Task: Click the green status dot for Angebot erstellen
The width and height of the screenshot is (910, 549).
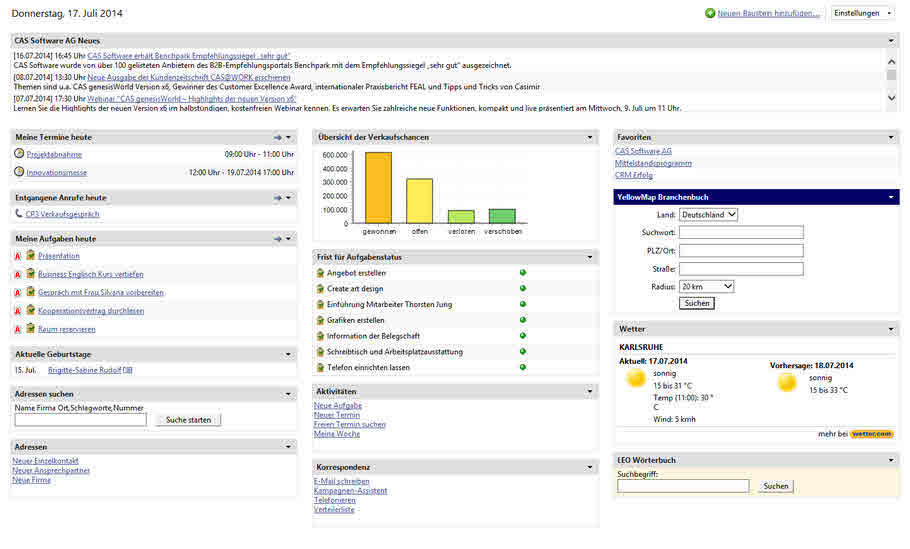Action: click(x=523, y=273)
